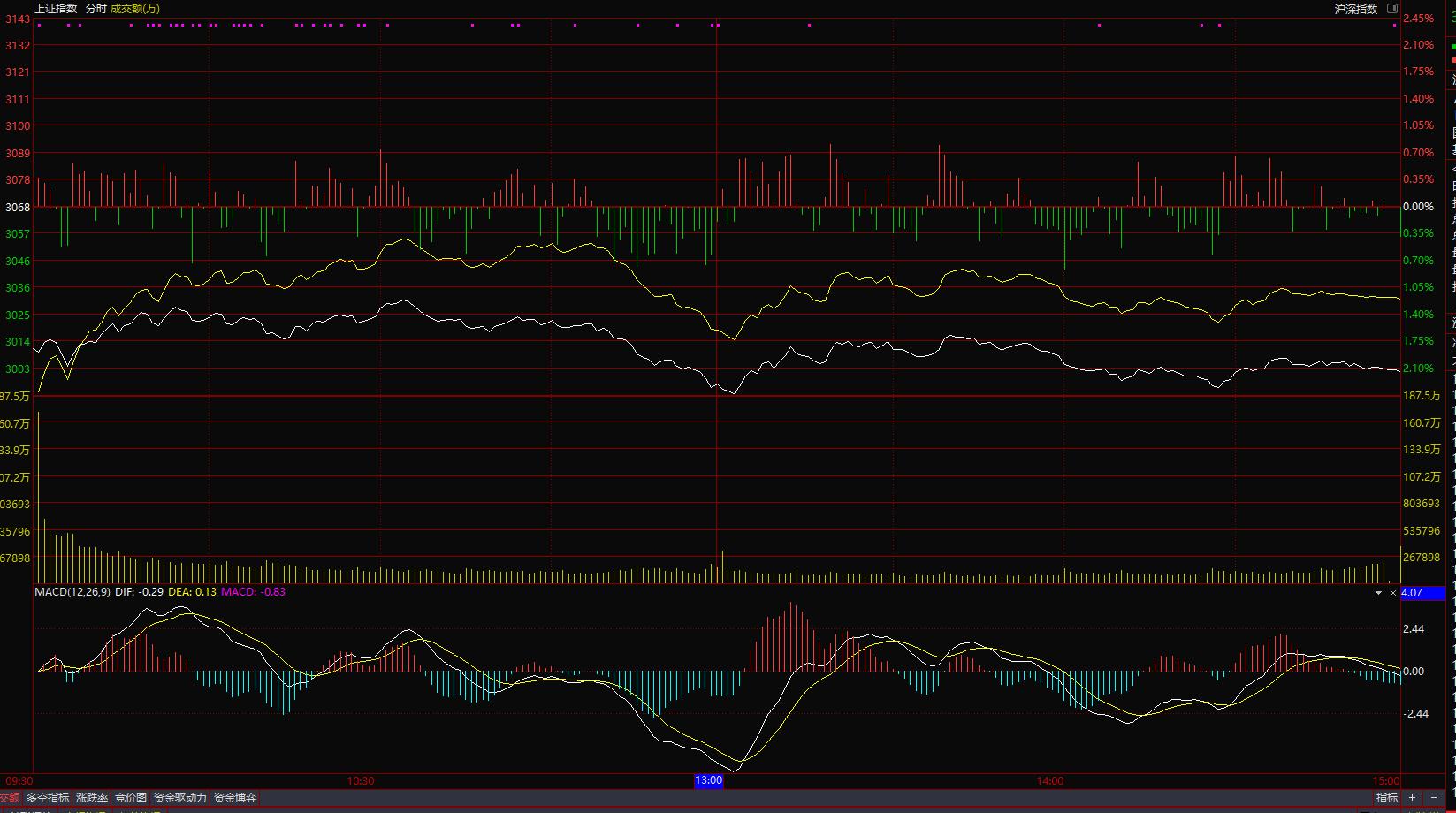The image size is (1456, 813).
Task: Open the 资金博弈 tab
Action: tap(235, 798)
